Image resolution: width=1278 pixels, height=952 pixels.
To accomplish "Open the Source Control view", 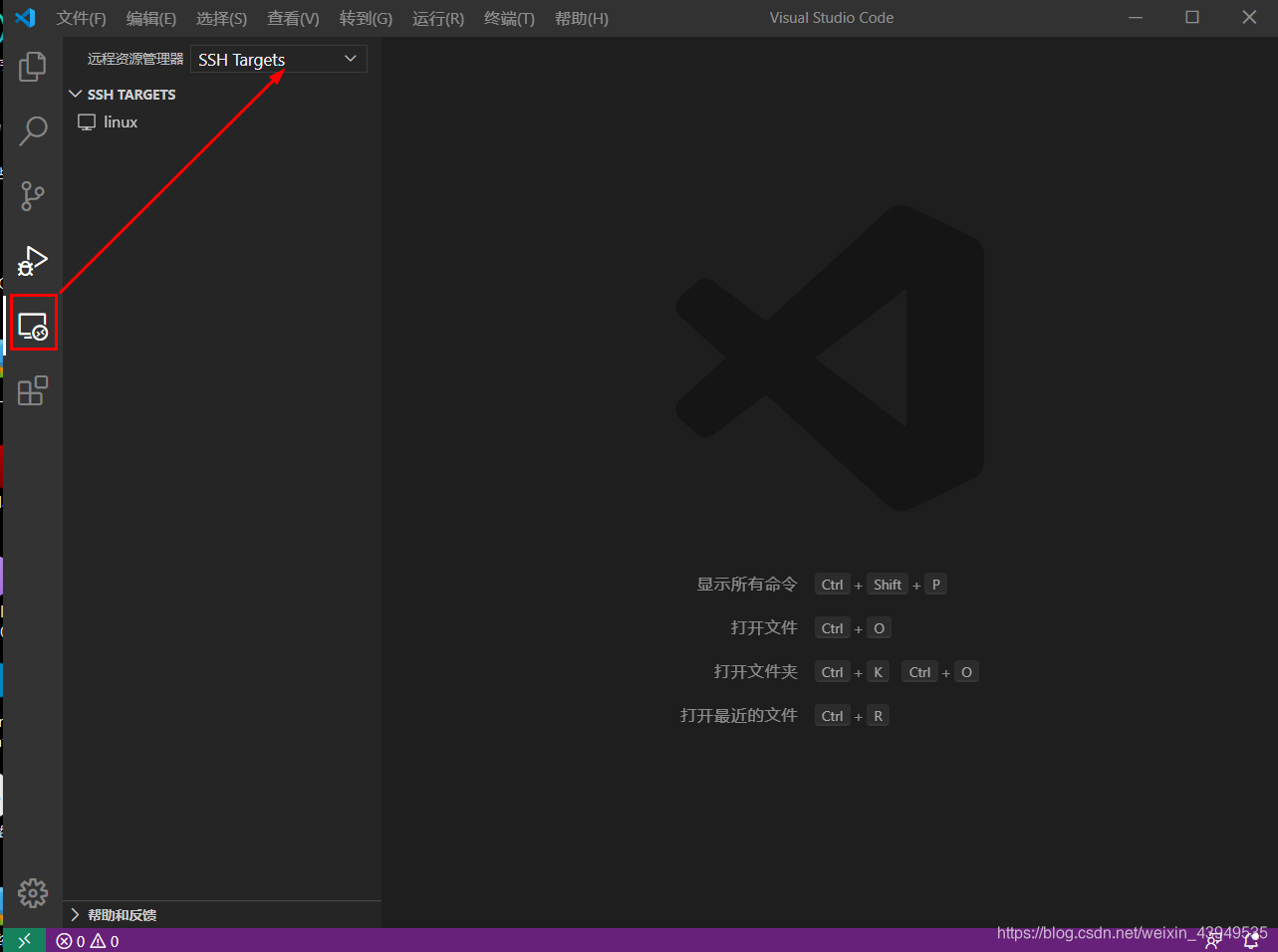I will tap(33, 195).
